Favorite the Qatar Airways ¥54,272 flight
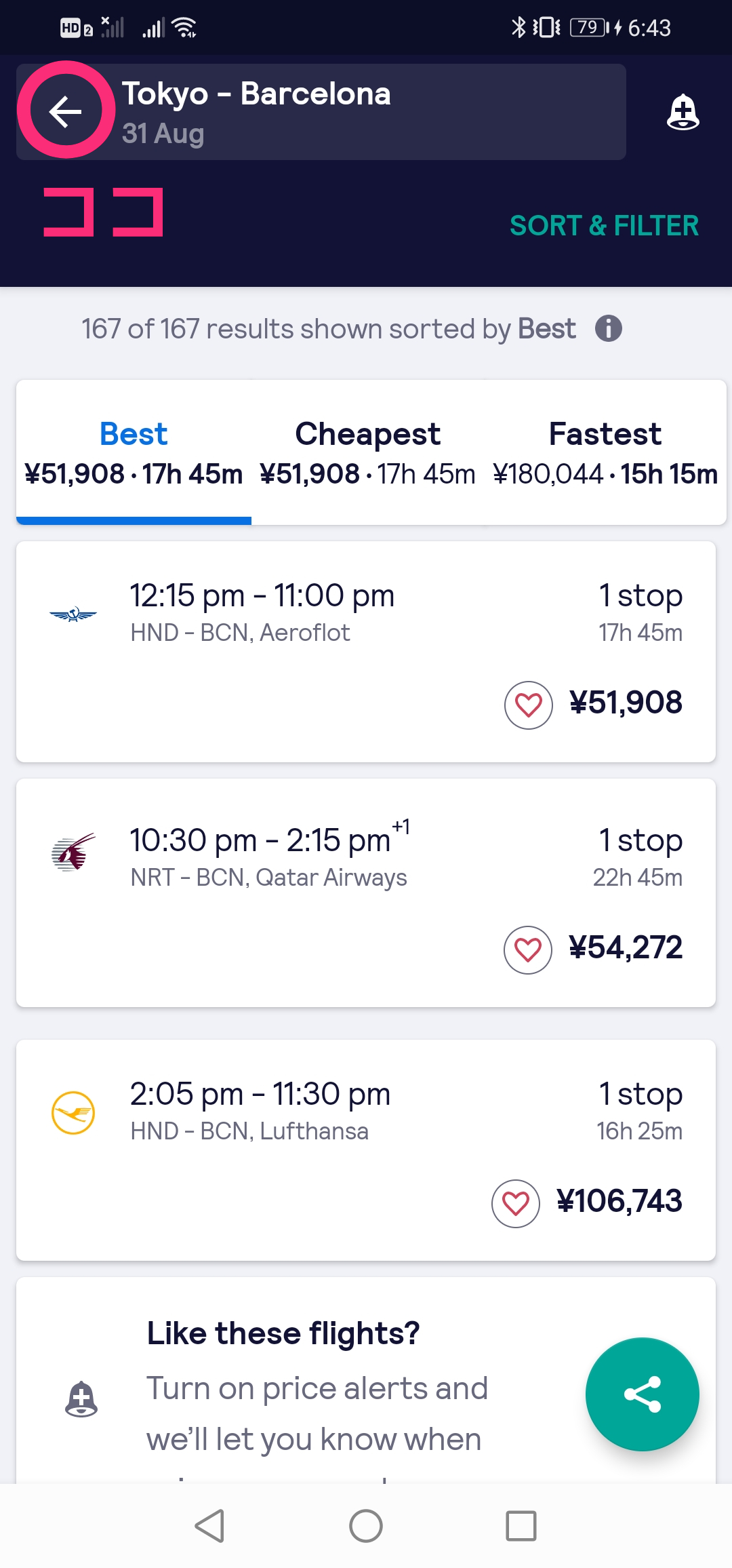The height and width of the screenshot is (1568, 732). pyautogui.click(x=528, y=949)
